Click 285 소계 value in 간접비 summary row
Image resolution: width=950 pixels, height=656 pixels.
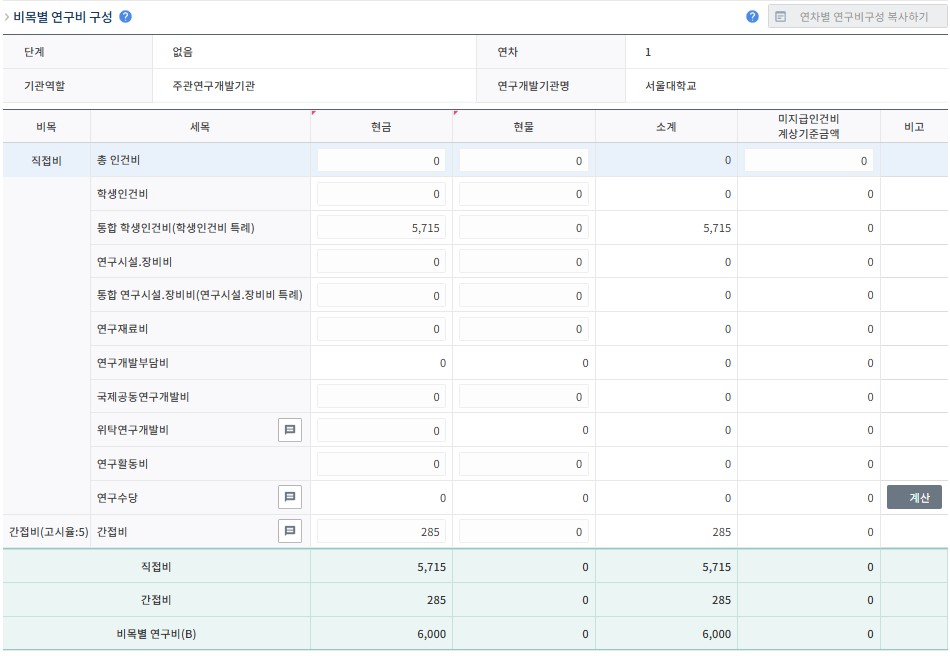(x=721, y=600)
